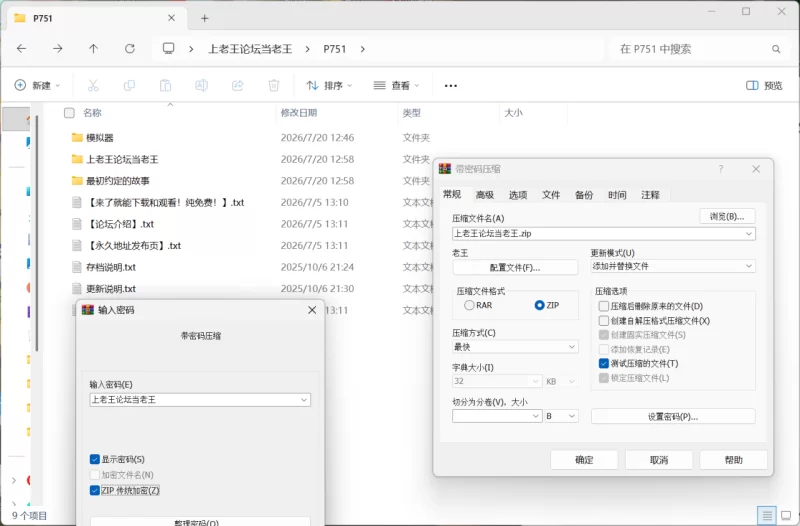Image resolution: width=800 pixels, height=526 pixels.
Task: Switch to the 时间 tab
Action: pos(617,194)
